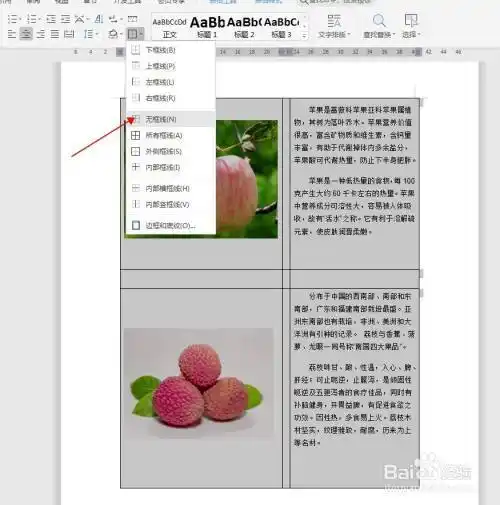The width and height of the screenshot is (500, 505).
Task: Select the apple image in the table
Action: [x=247, y=179]
